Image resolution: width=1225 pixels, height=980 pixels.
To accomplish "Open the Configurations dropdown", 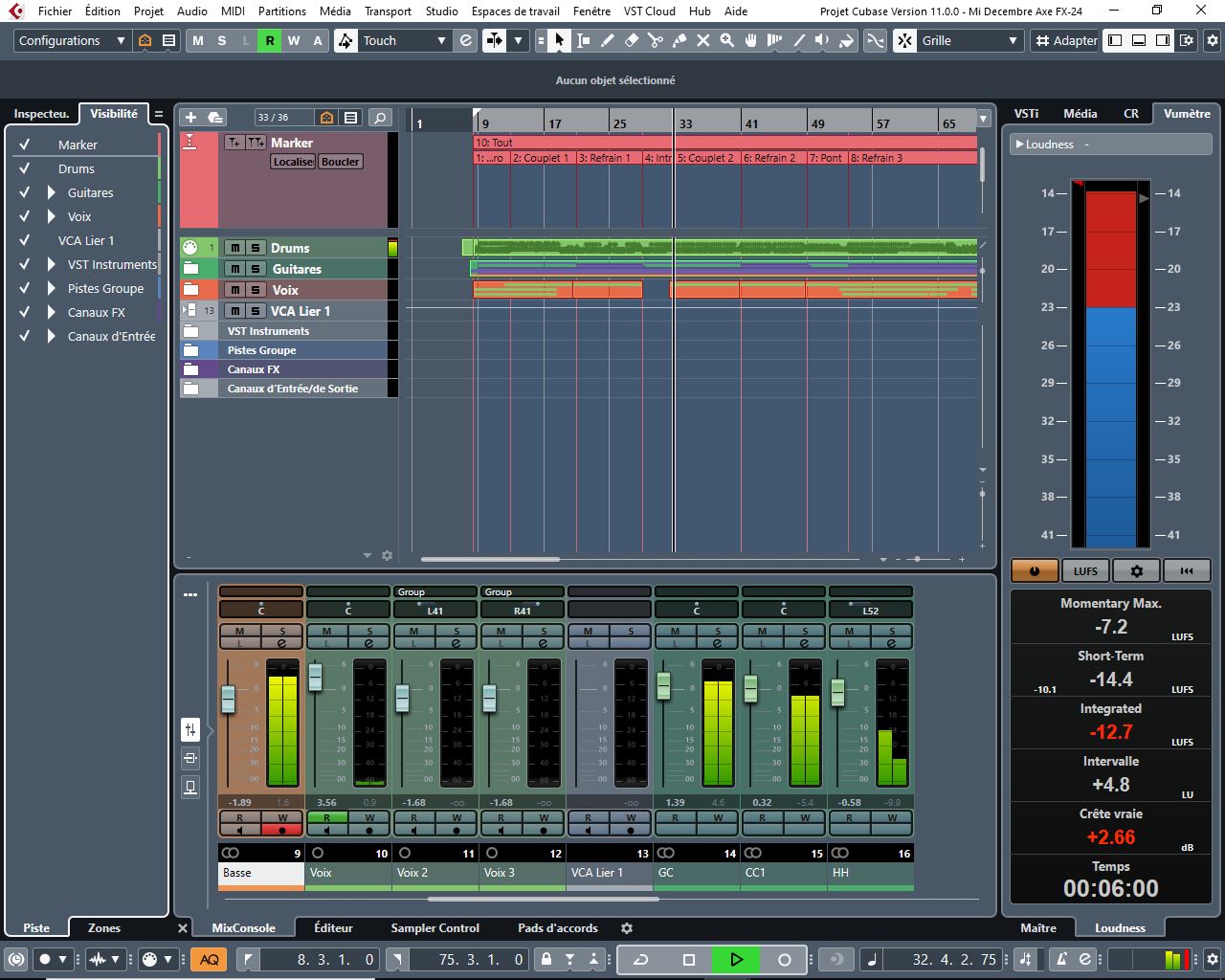I will click(x=72, y=40).
